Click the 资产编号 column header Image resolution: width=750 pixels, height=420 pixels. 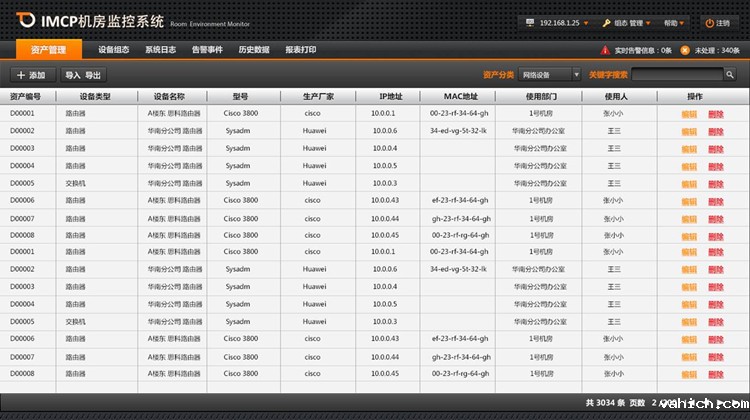click(26, 97)
